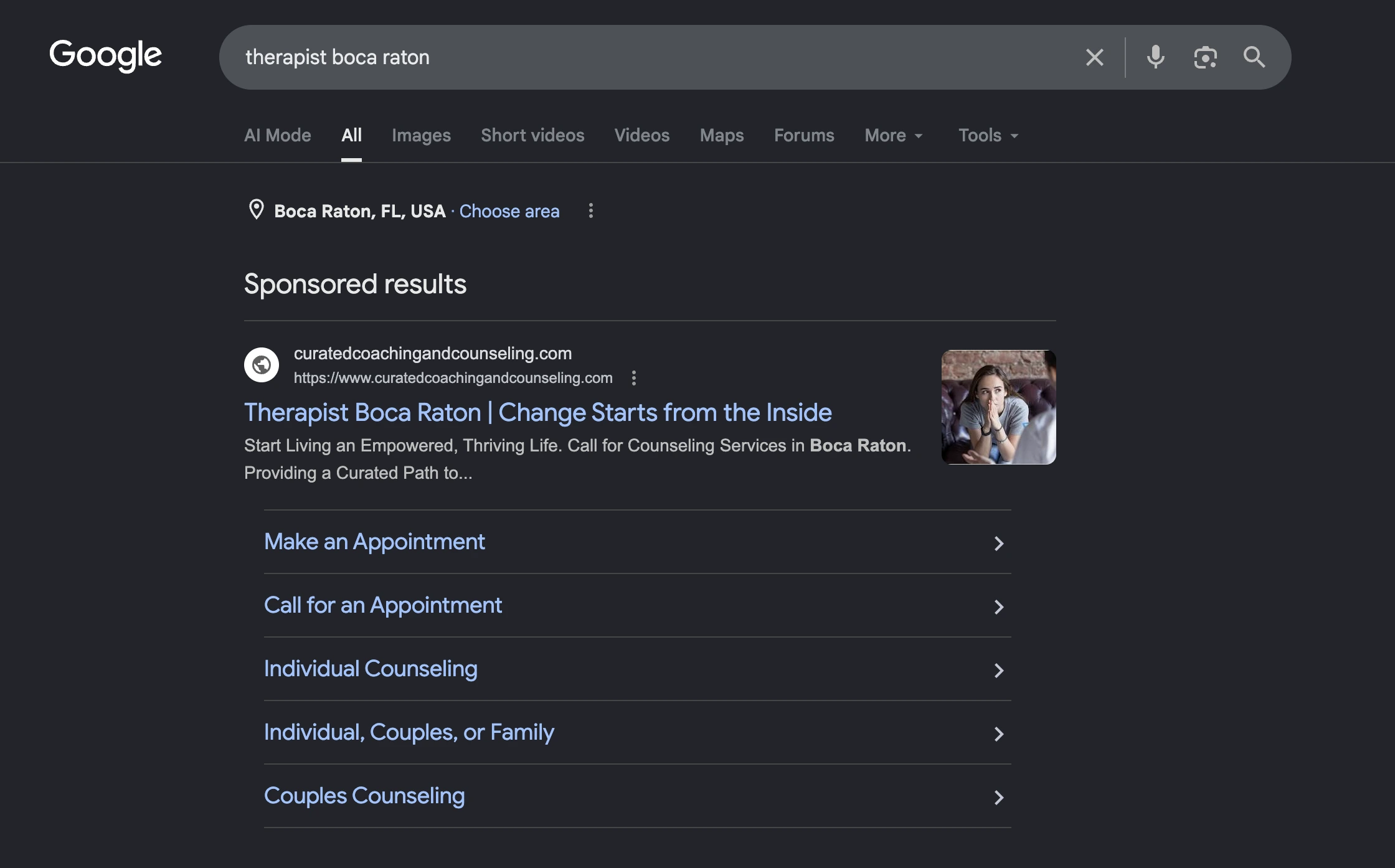
Task: Submit search with the magnifying glass icon
Action: tap(1254, 57)
